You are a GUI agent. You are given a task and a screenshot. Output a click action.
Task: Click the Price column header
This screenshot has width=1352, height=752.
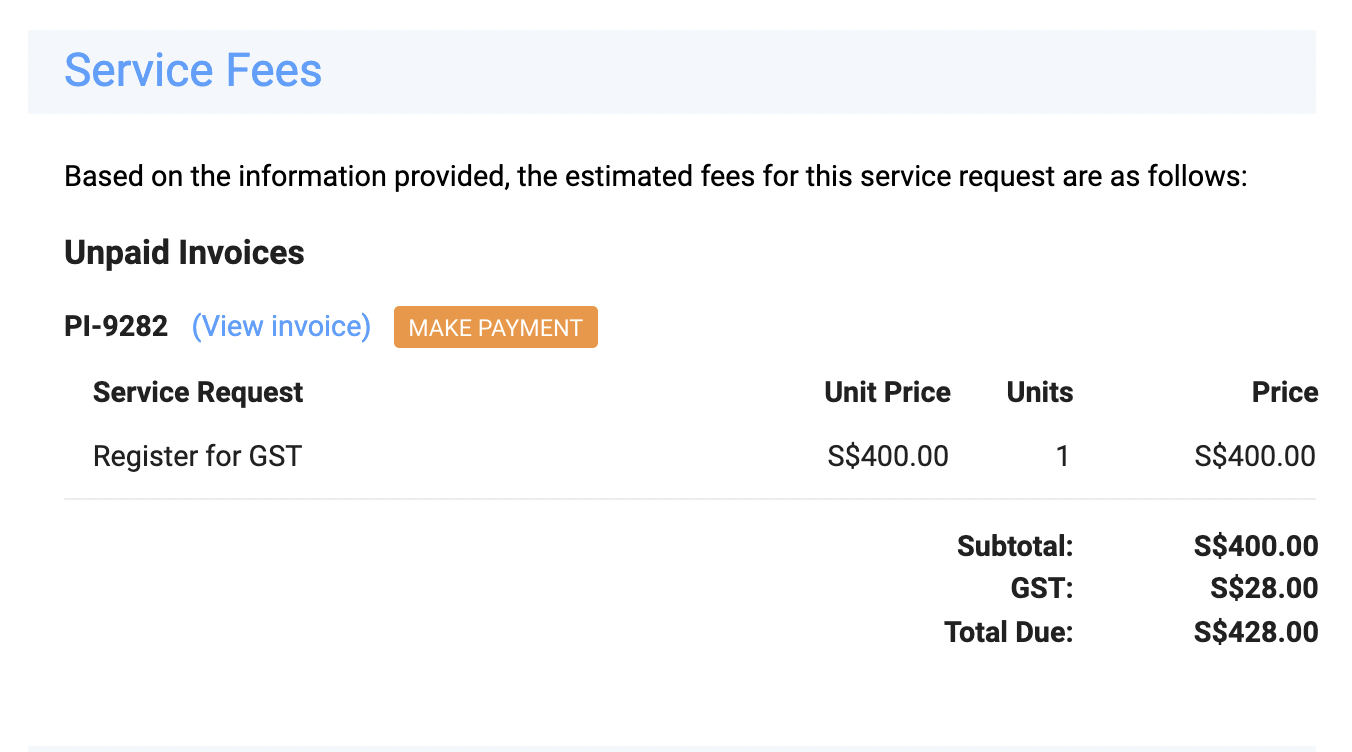click(x=1284, y=392)
